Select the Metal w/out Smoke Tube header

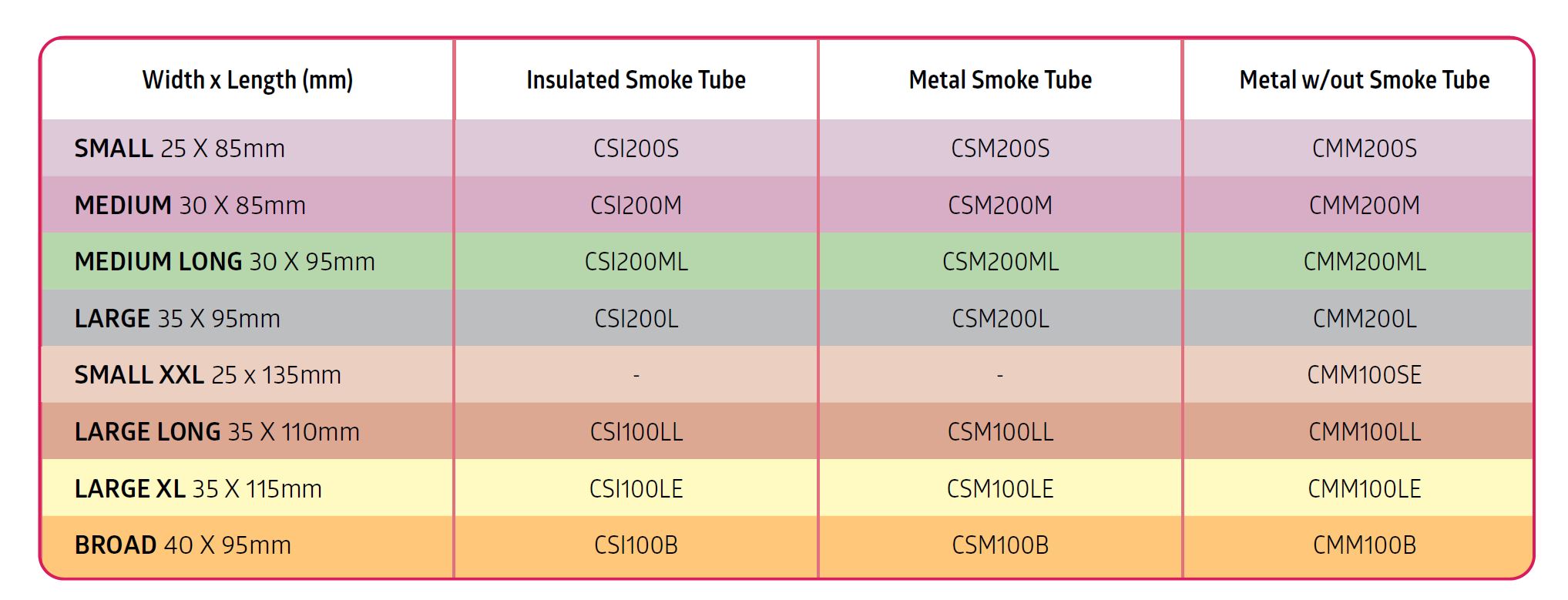click(x=1364, y=80)
